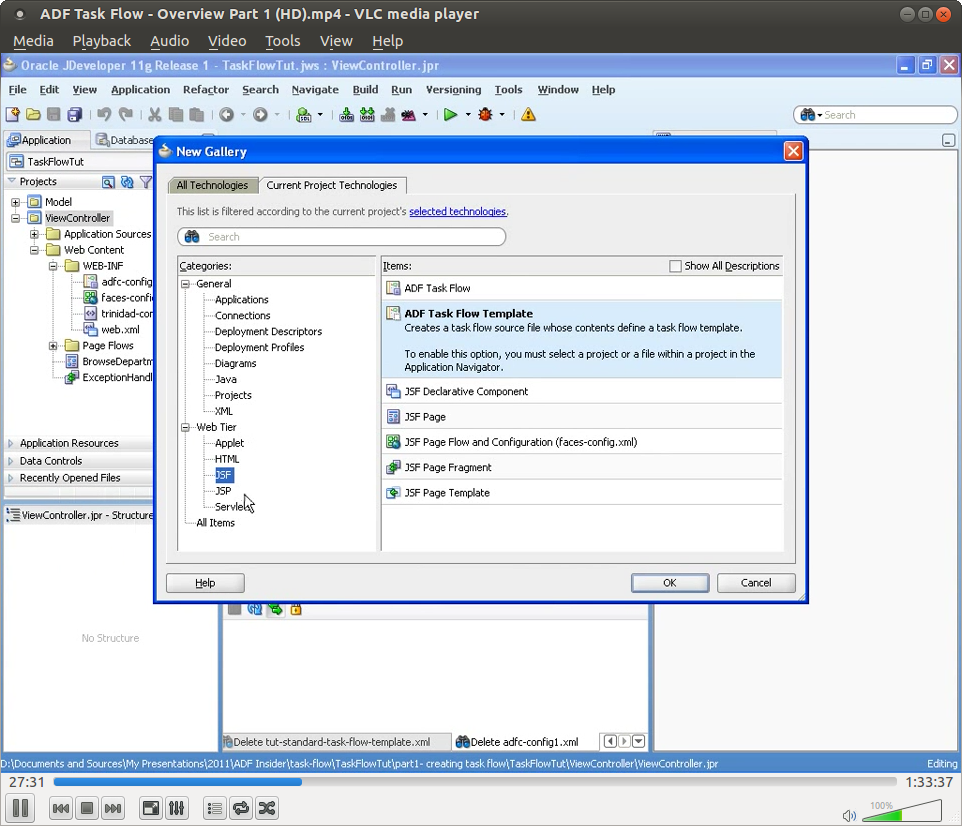Refresh the Projects panel
Image resolution: width=962 pixels, height=826 pixels.
pyautogui.click(x=128, y=182)
